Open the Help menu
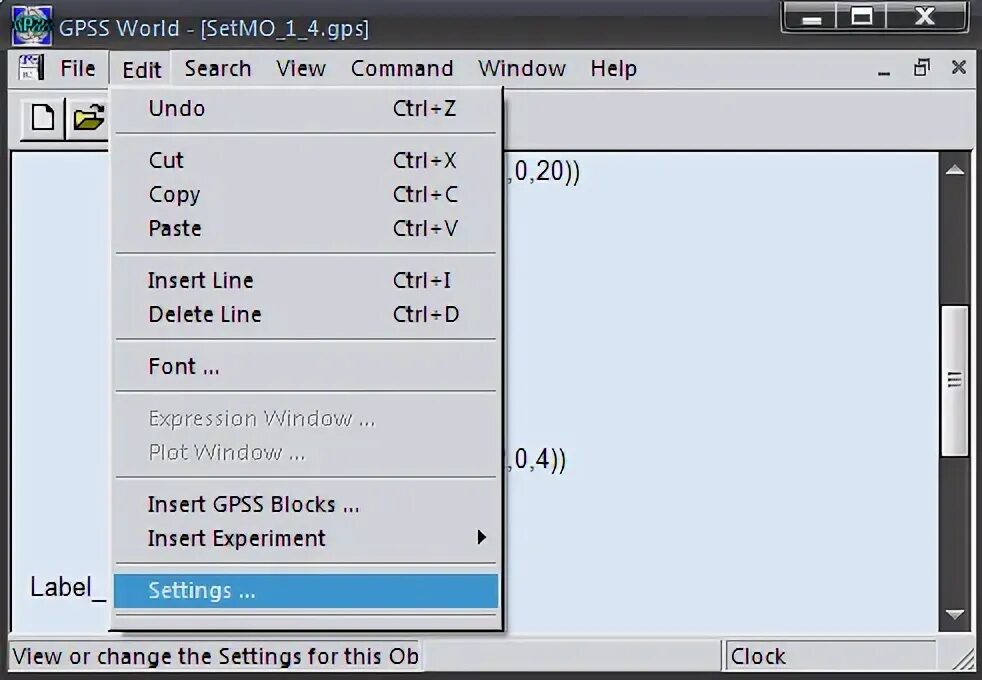The height and width of the screenshot is (680, 982). point(613,68)
